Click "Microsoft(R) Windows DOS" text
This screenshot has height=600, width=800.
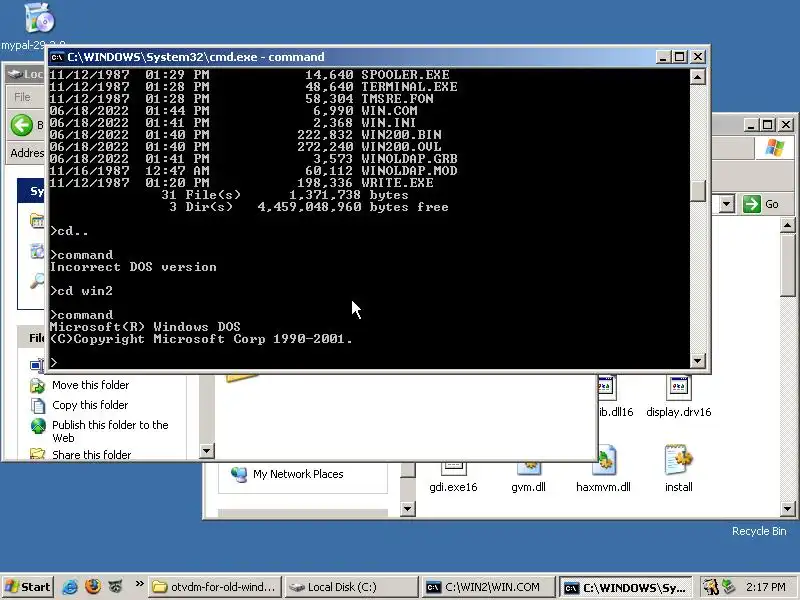tap(145, 327)
